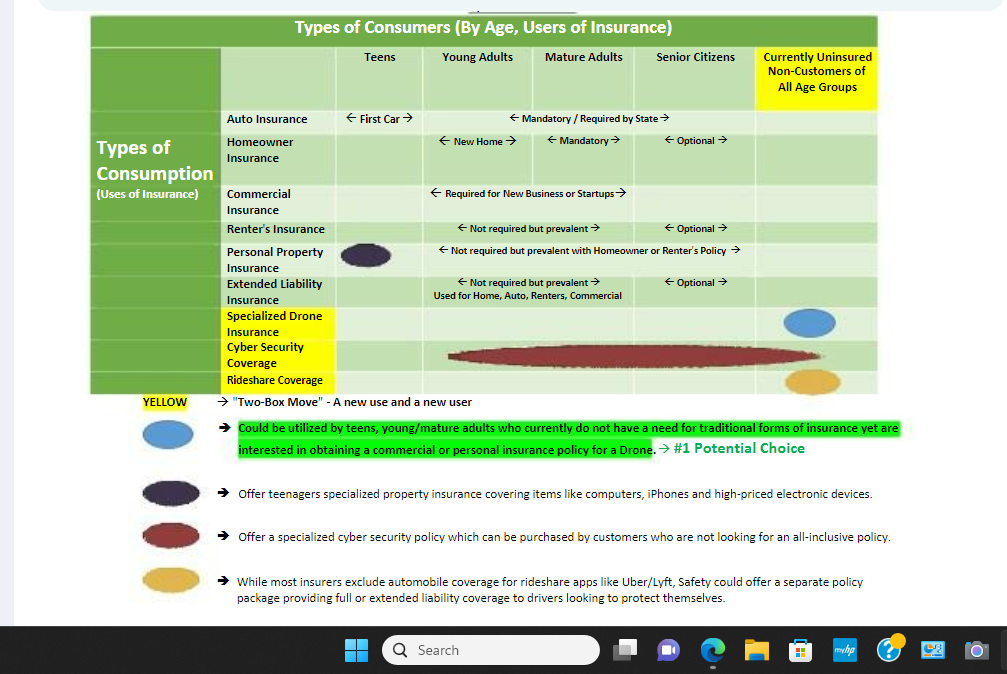Open the Teams chat icon

point(668,650)
